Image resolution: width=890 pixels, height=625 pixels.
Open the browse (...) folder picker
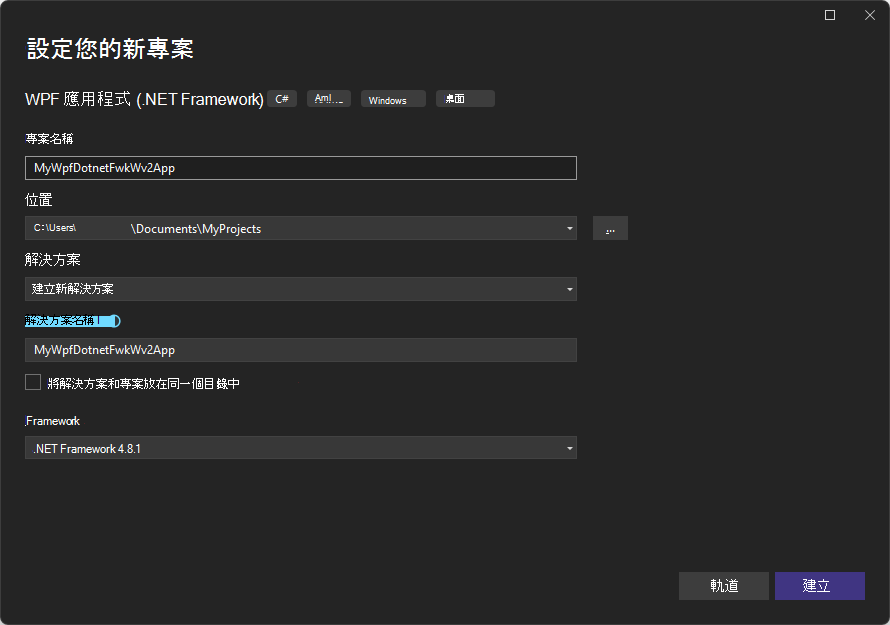(x=610, y=228)
